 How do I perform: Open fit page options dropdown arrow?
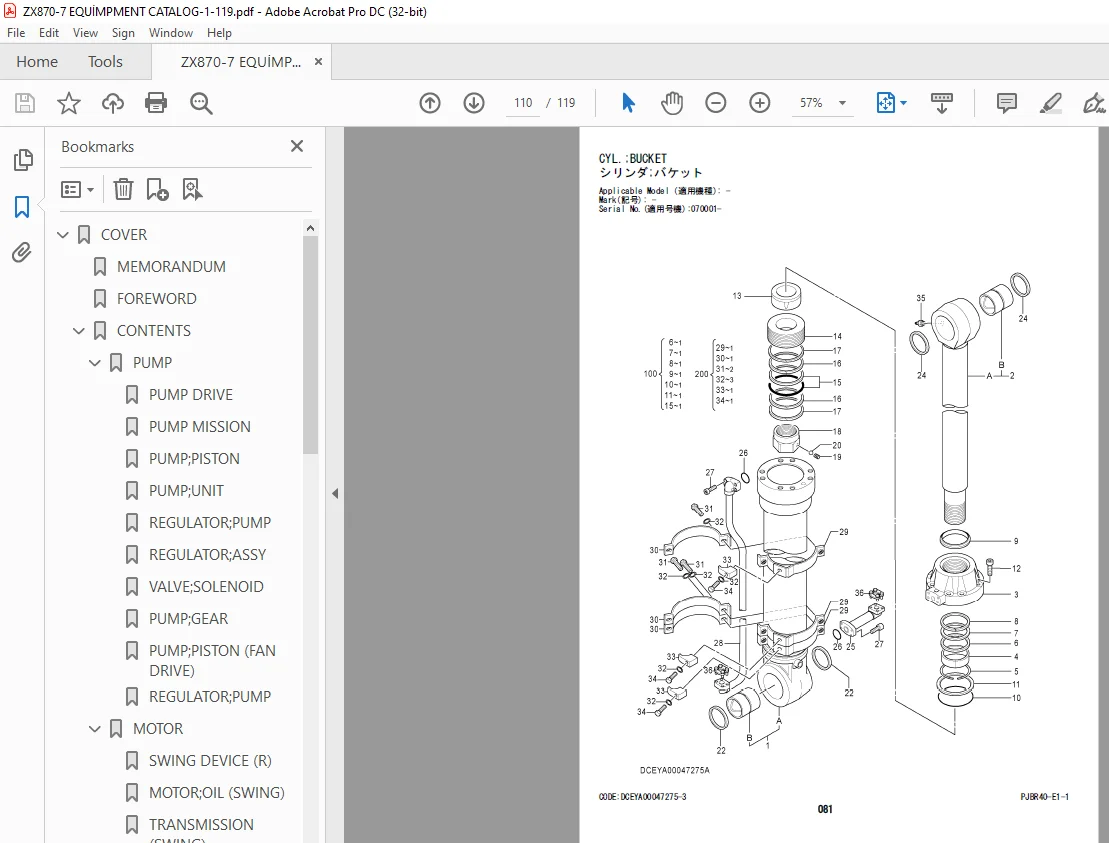(903, 103)
